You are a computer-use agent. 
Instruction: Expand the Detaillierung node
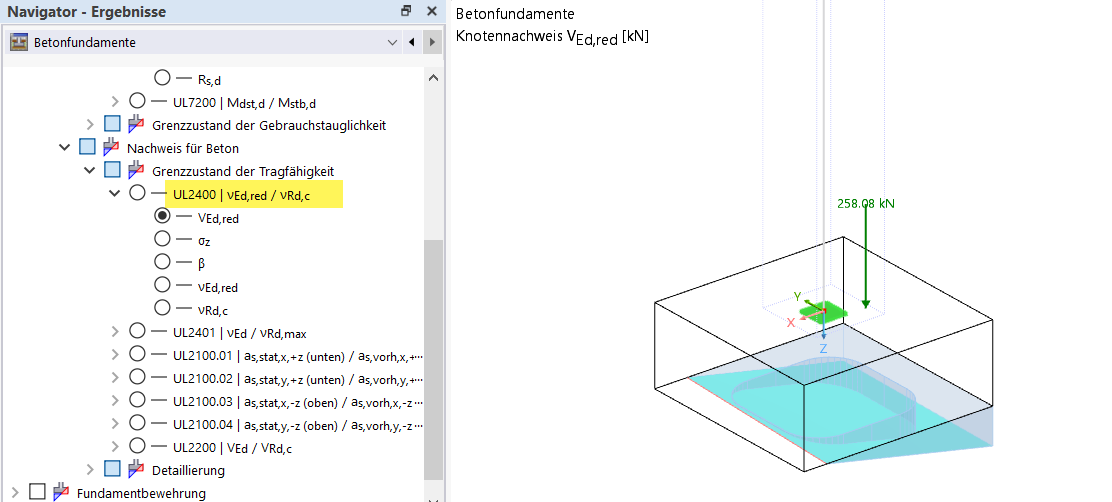point(90,469)
